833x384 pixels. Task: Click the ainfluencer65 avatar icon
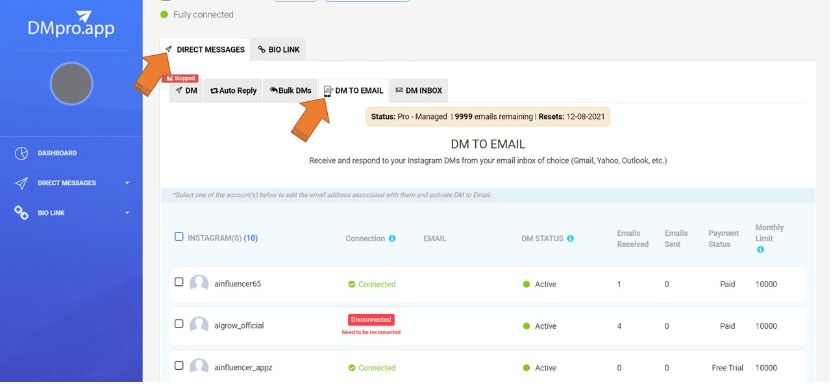point(199,283)
